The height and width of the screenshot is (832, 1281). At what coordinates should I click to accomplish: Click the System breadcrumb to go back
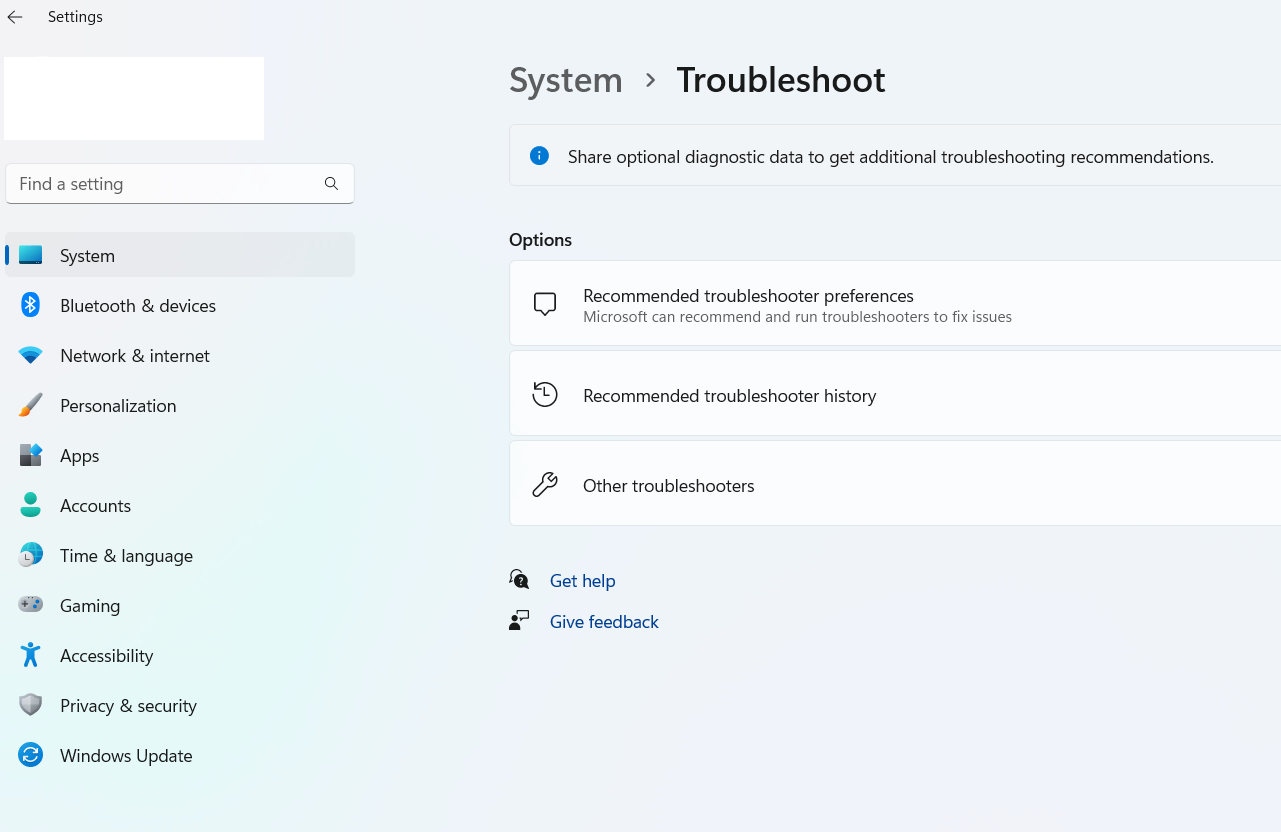coord(565,80)
